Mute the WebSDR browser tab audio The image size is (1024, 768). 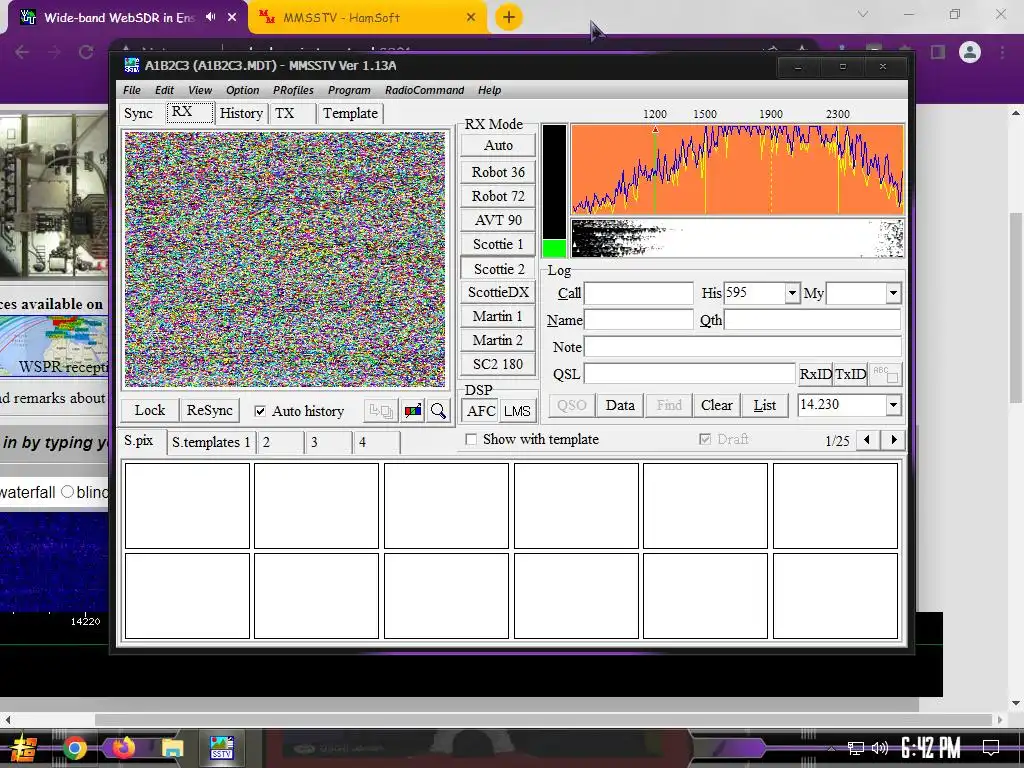210,17
